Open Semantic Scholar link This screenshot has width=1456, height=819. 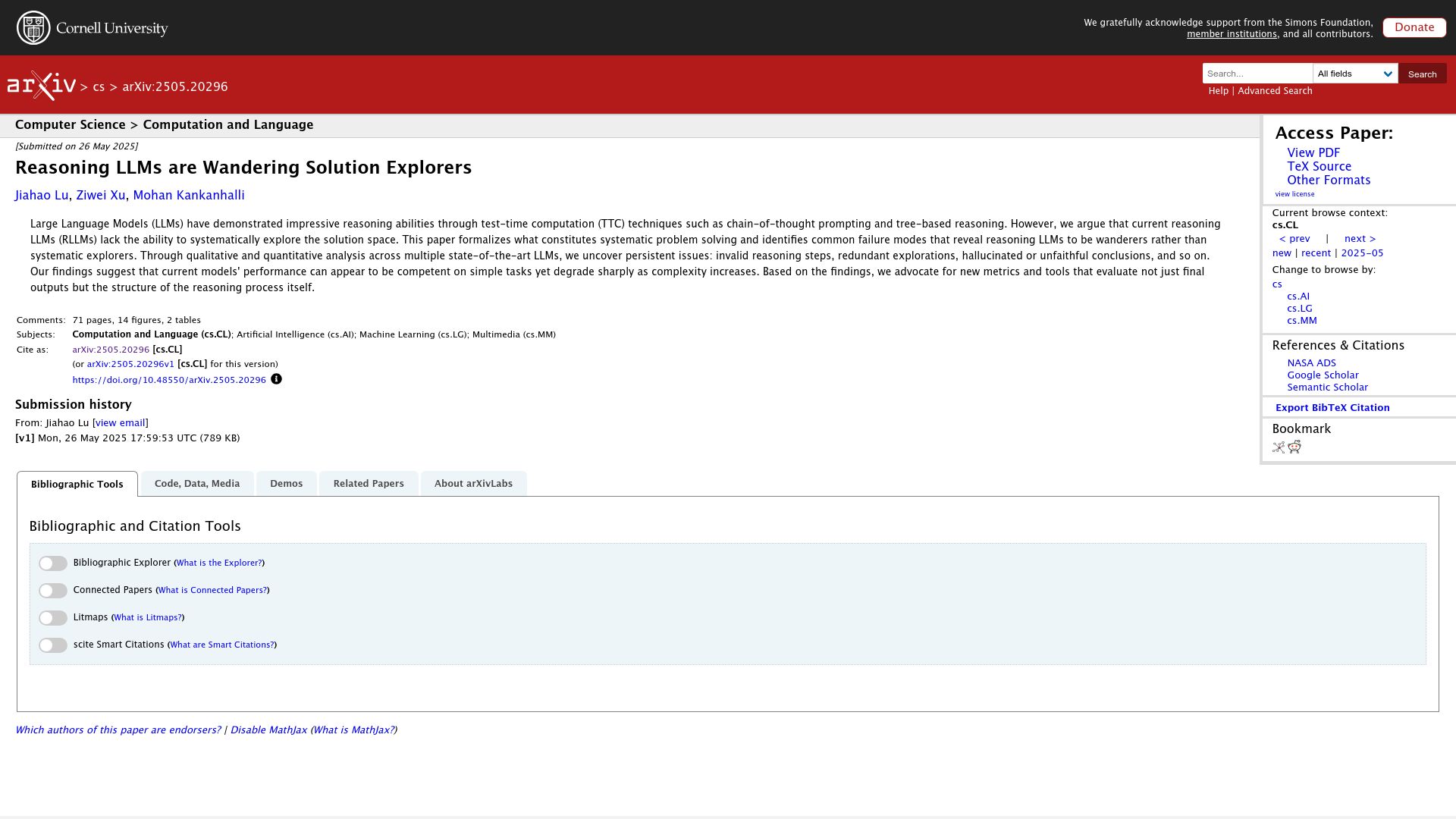click(1327, 388)
